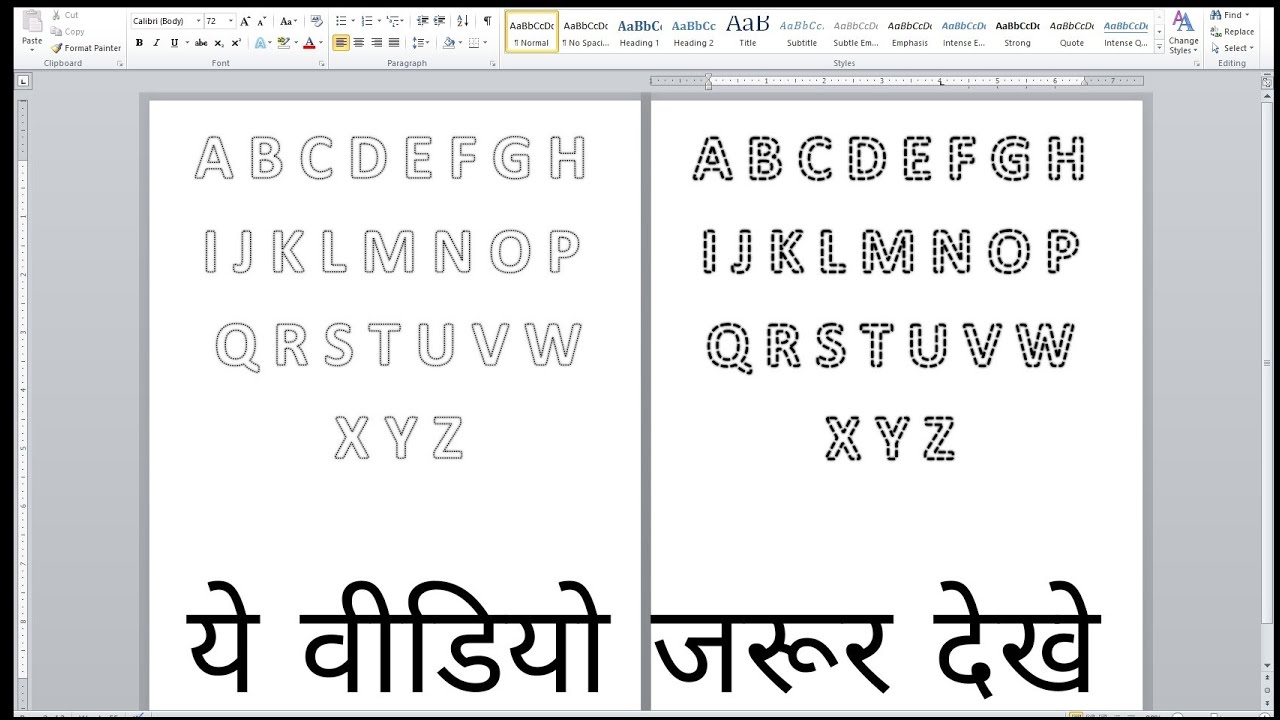Open the Clipboard pane launcher
Viewport: 1280px width, 720px height.
click(x=120, y=64)
